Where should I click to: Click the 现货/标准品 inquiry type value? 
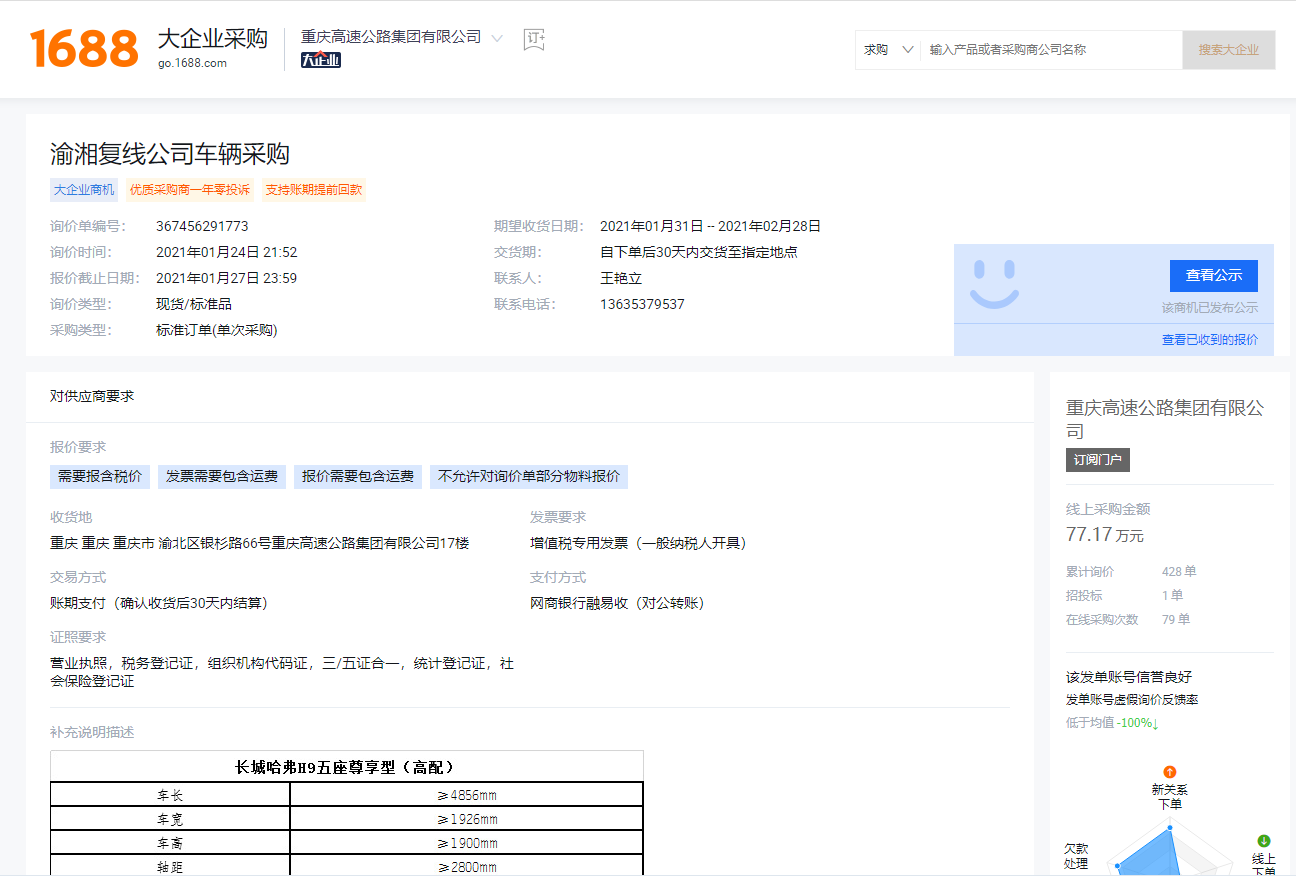(x=194, y=304)
